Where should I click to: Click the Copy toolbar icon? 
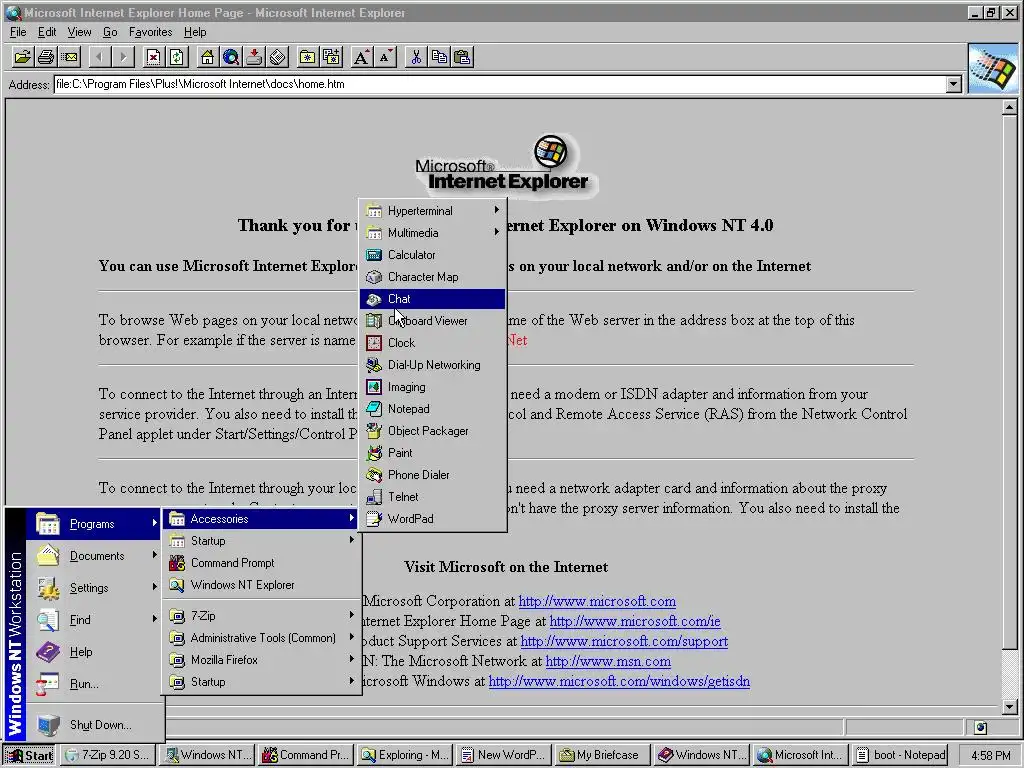point(439,57)
